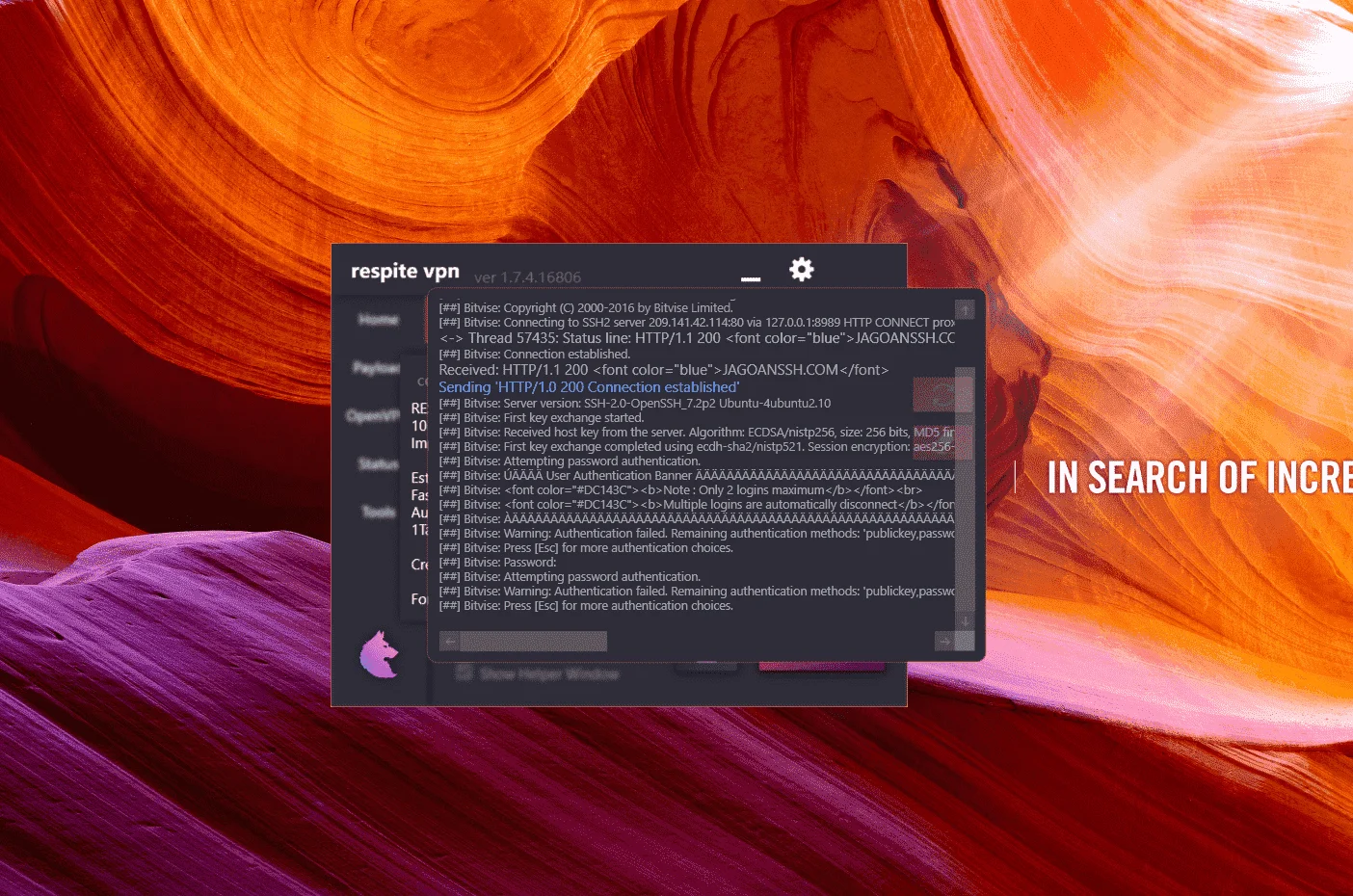Click the version text 'ver 1.7.4.16806'
The image size is (1353, 896).
(527, 277)
